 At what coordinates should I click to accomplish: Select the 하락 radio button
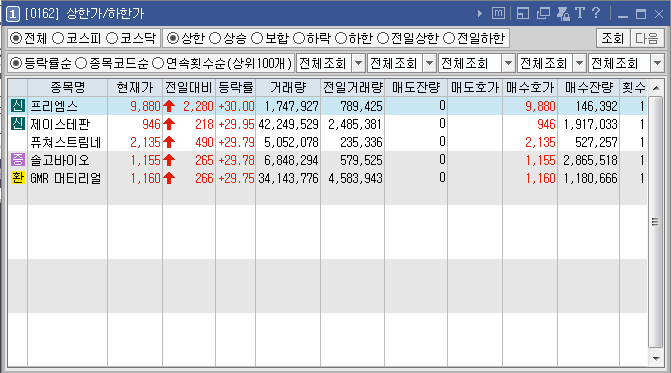coord(299,38)
